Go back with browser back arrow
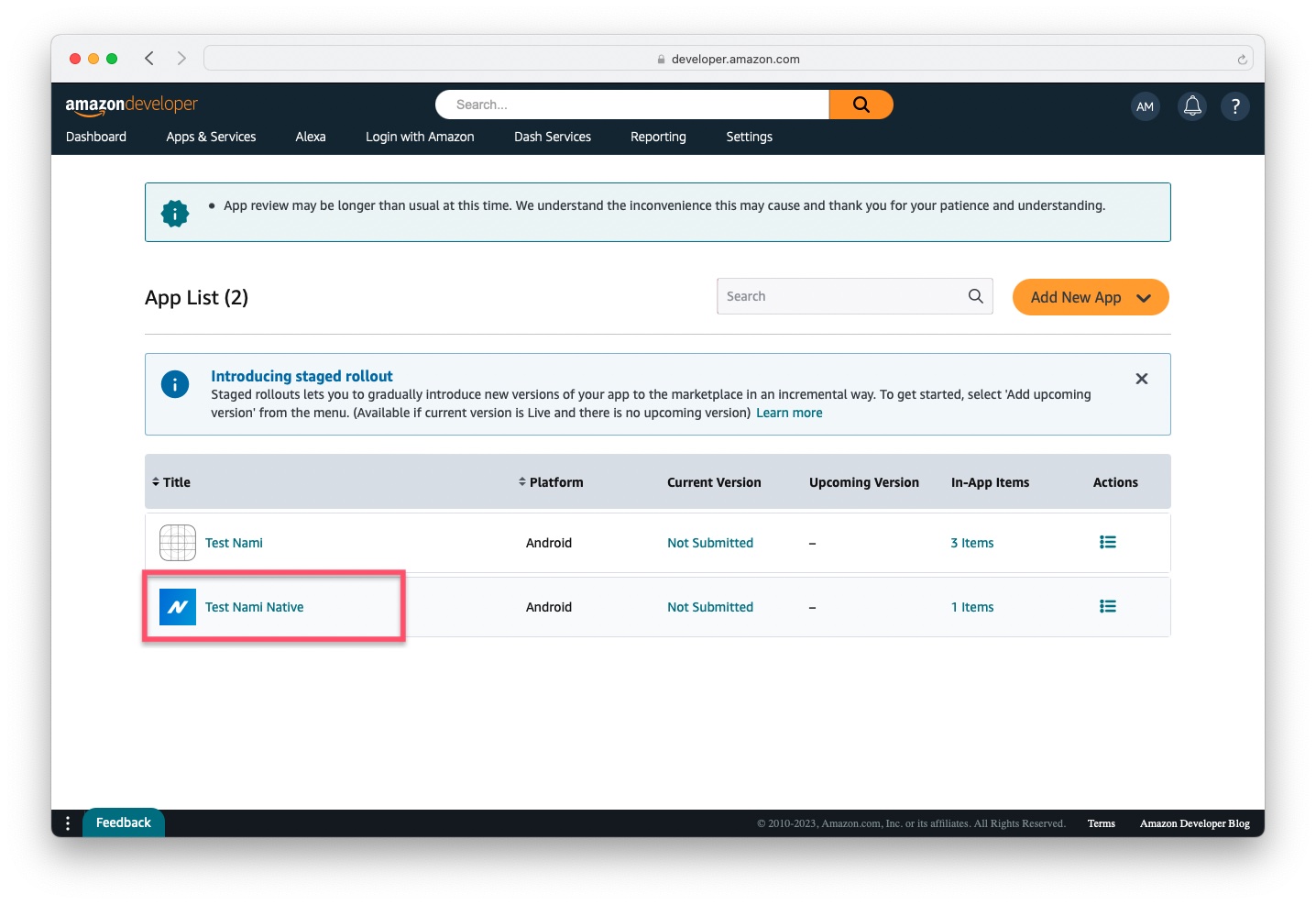 pyautogui.click(x=149, y=59)
